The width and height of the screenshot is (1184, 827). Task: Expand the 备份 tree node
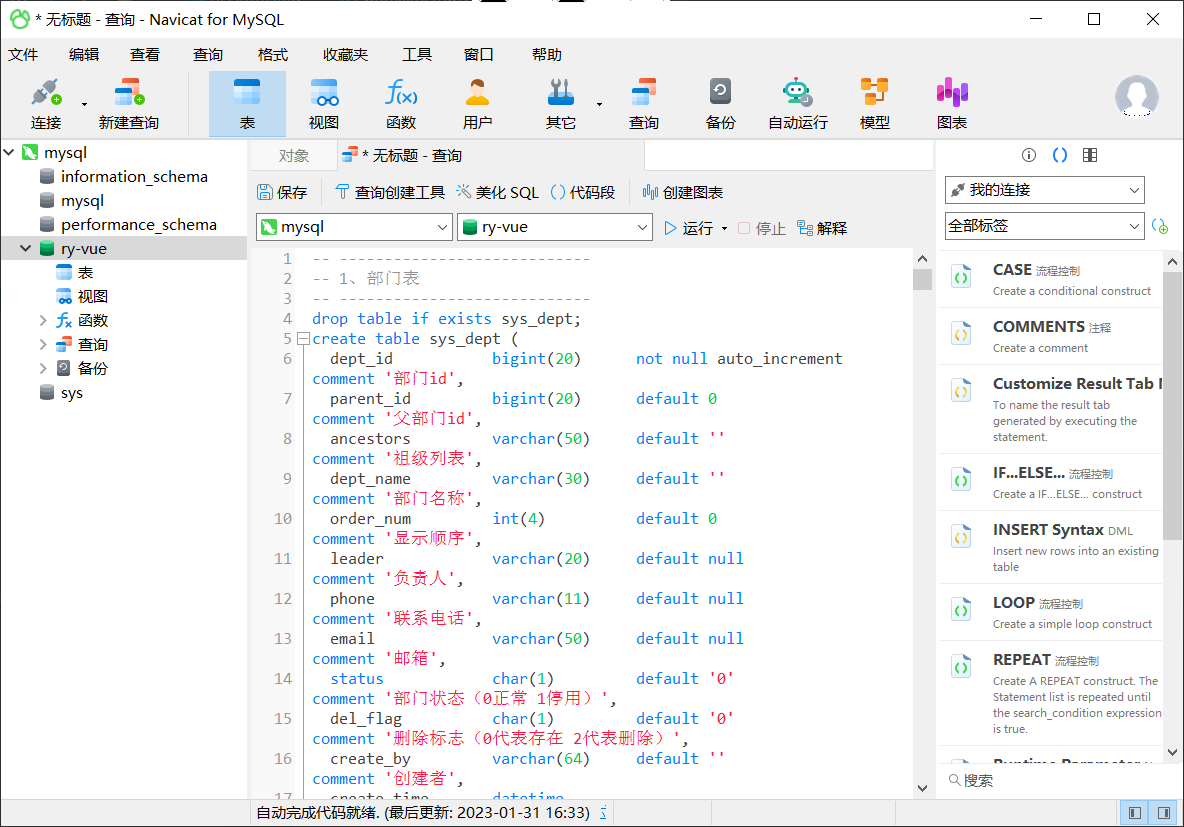point(43,369)
